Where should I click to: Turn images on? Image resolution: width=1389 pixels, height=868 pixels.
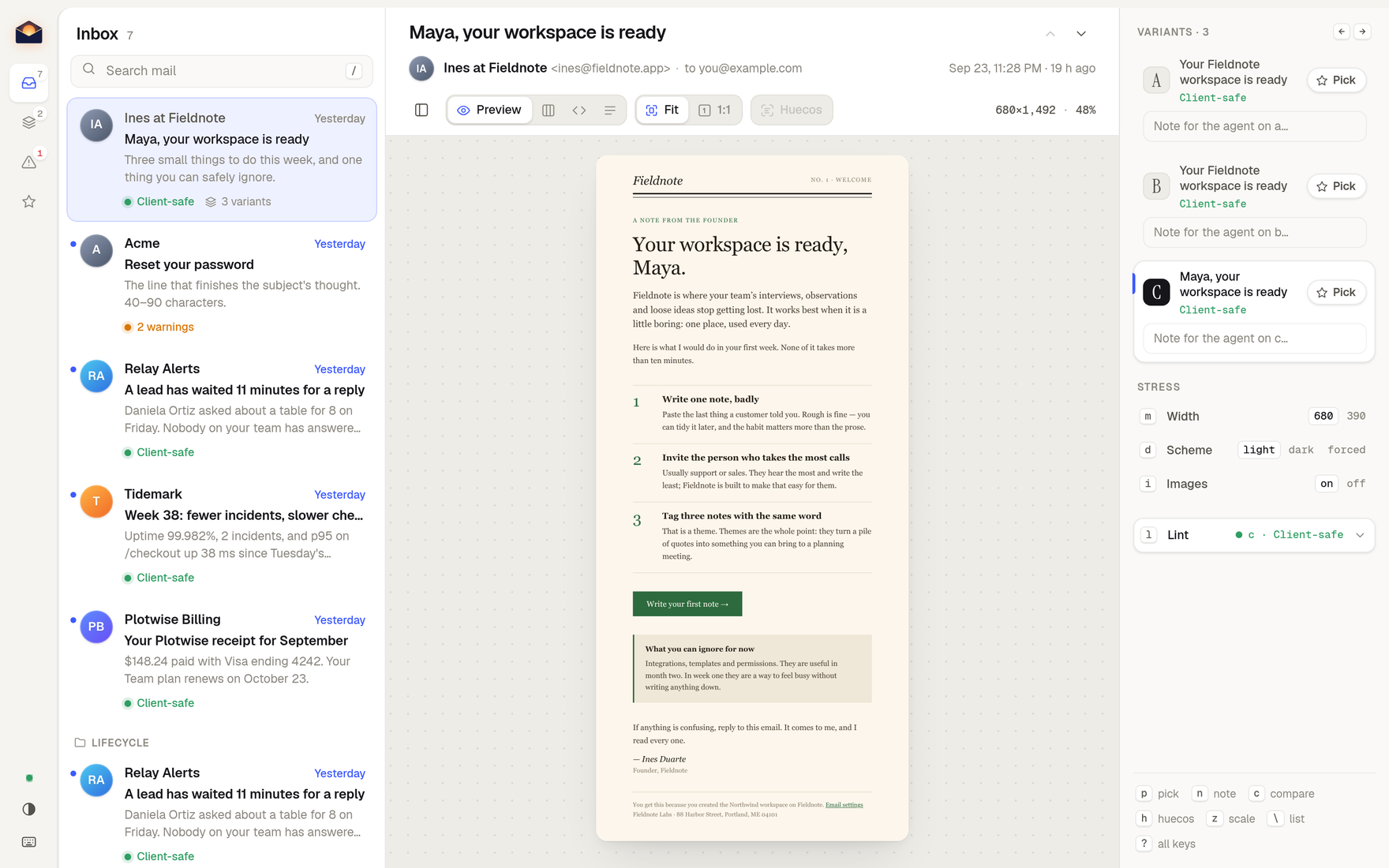[x=1327, y=484]
